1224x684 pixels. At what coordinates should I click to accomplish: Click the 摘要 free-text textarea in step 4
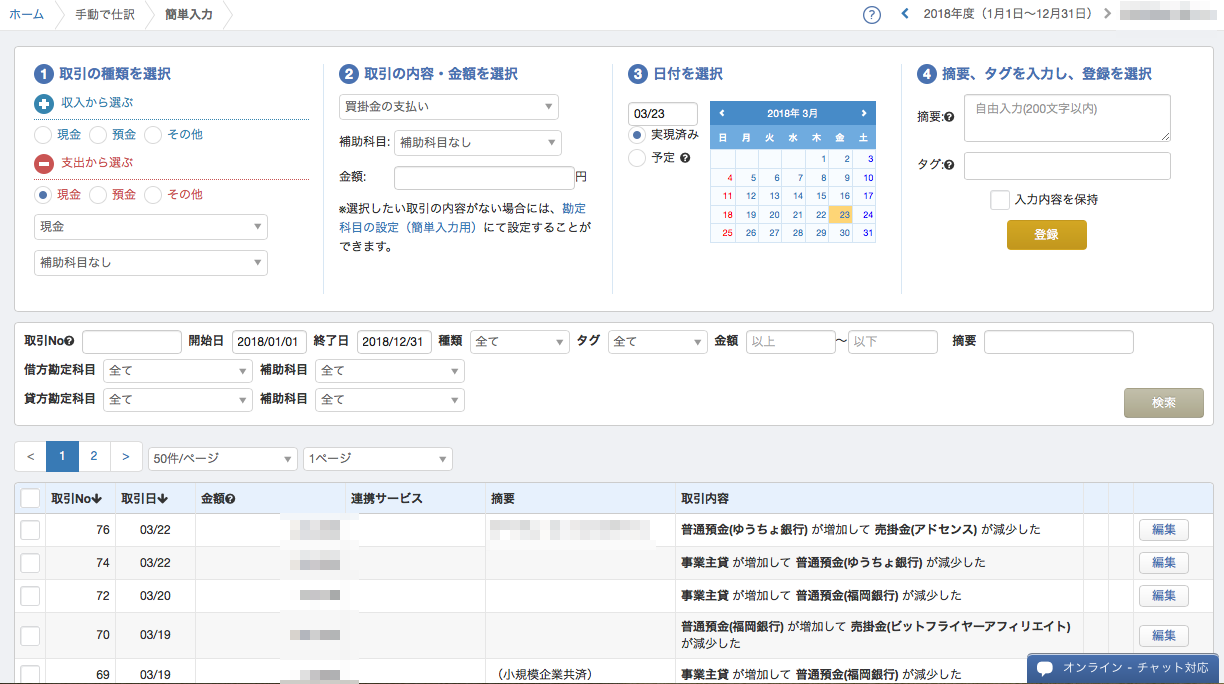1067,118
